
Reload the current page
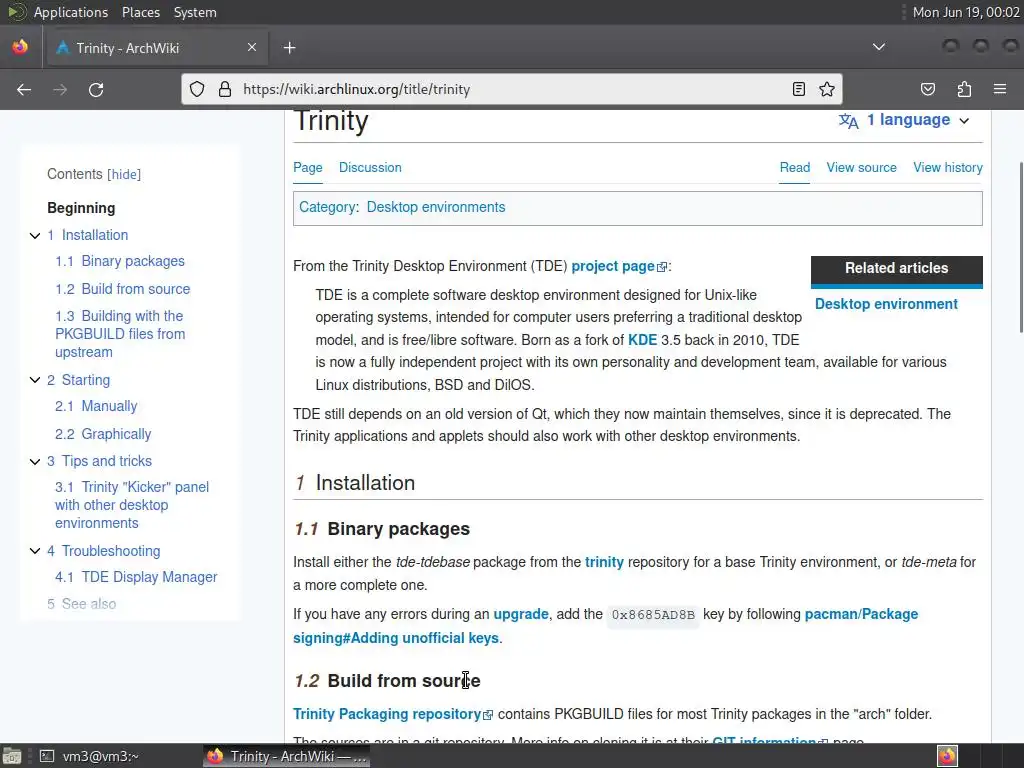pos(96,89)
